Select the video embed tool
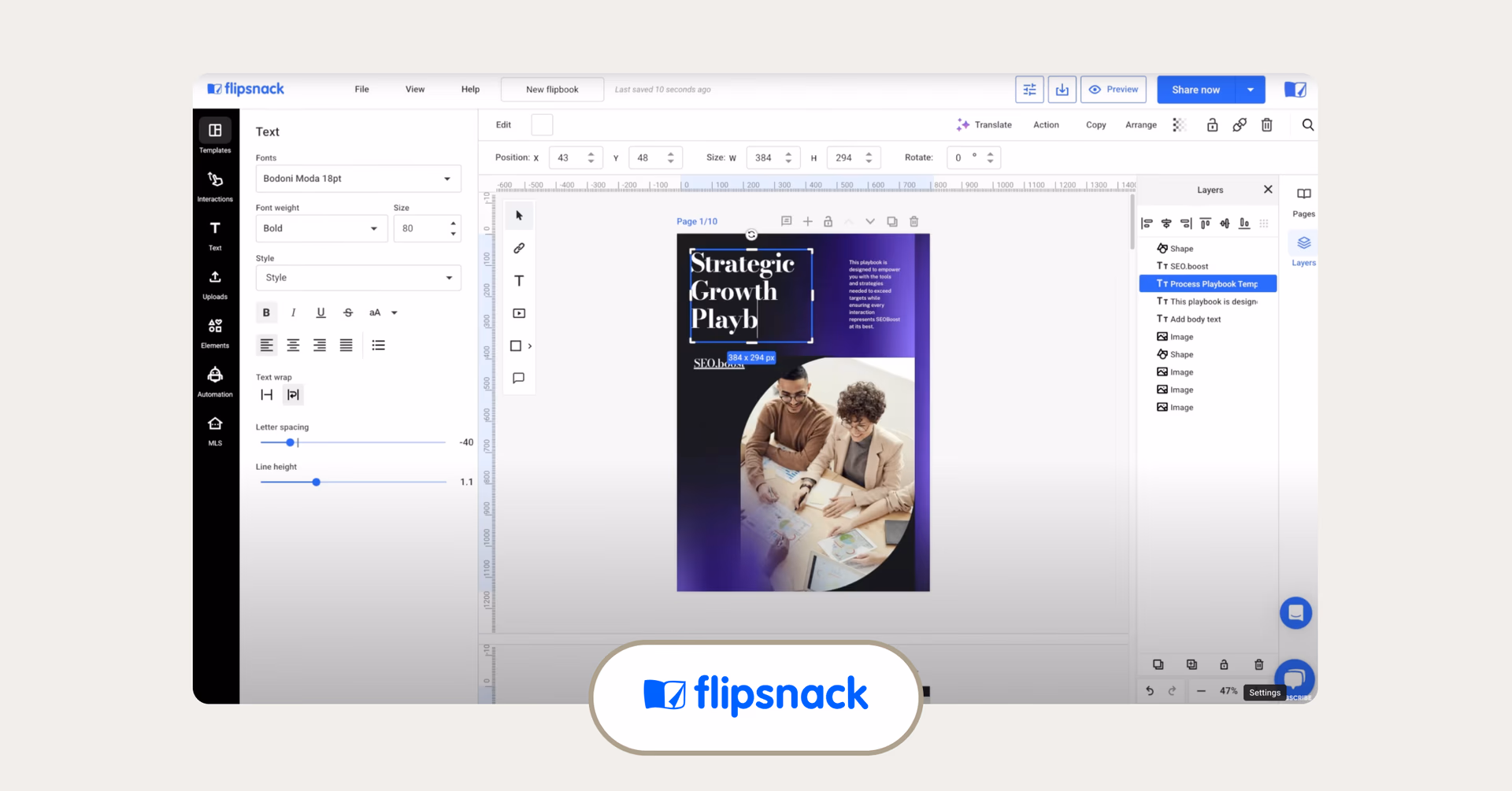Screen dimensions: 1512x791 519,313
